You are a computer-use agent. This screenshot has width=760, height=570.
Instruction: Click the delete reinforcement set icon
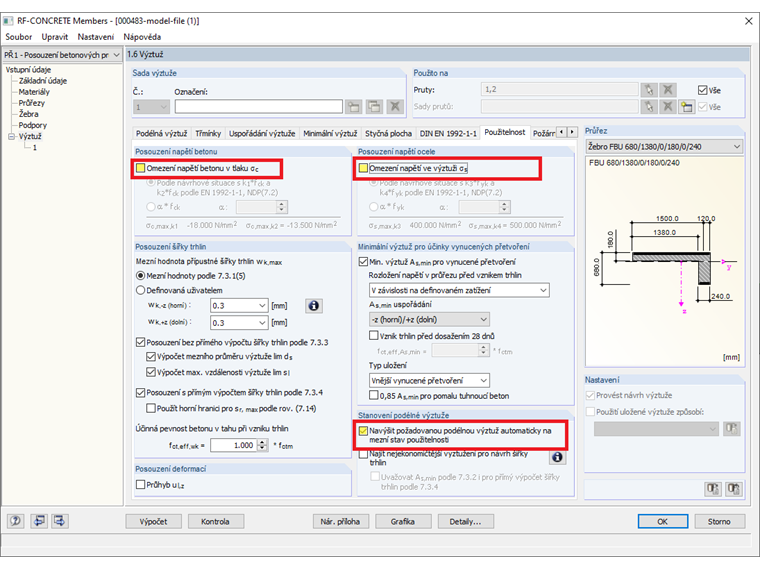(x=395, y=107)
